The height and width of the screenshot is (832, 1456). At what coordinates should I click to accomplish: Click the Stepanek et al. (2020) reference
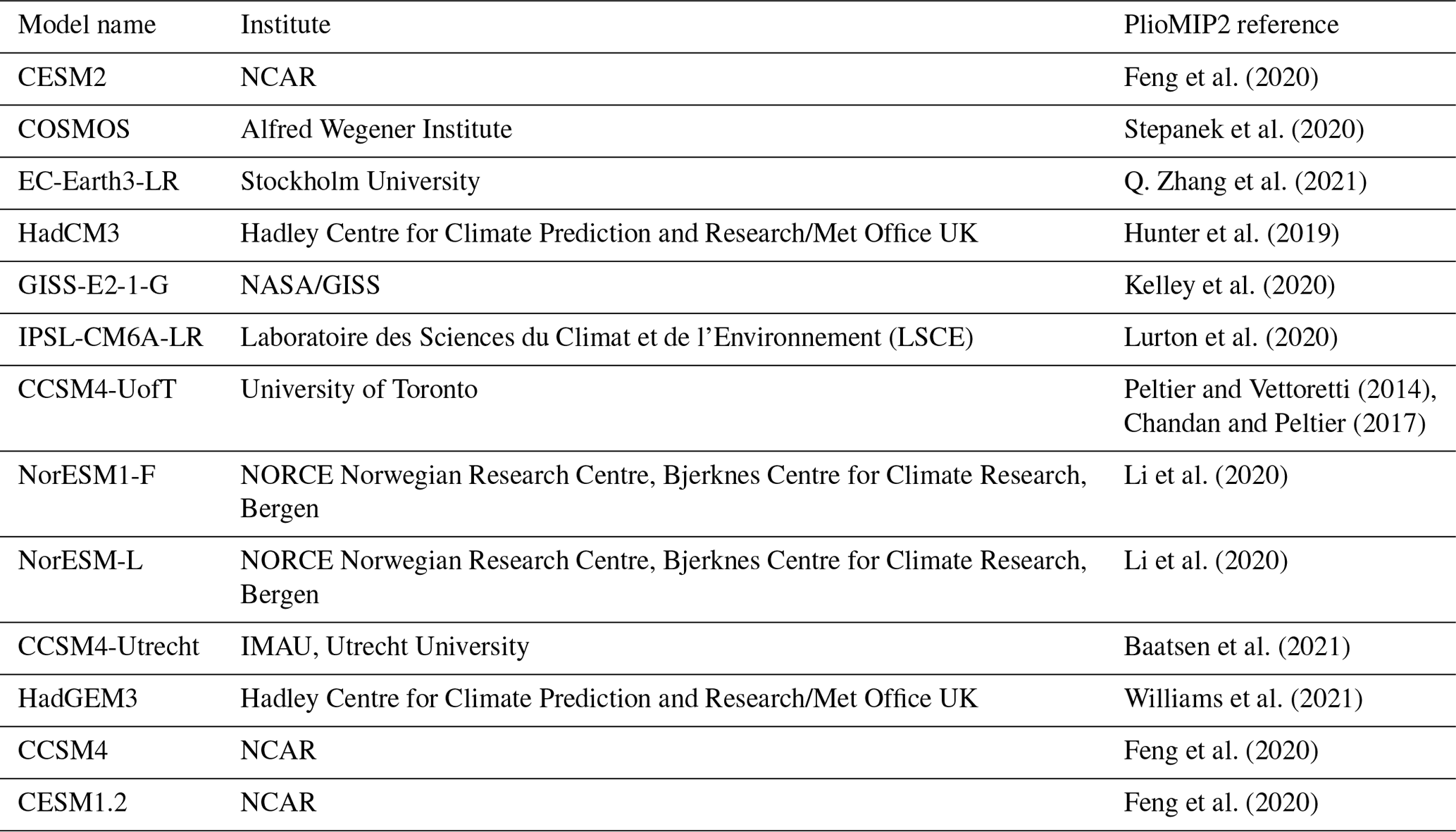pyautogui.click(x=1243, y=129)
